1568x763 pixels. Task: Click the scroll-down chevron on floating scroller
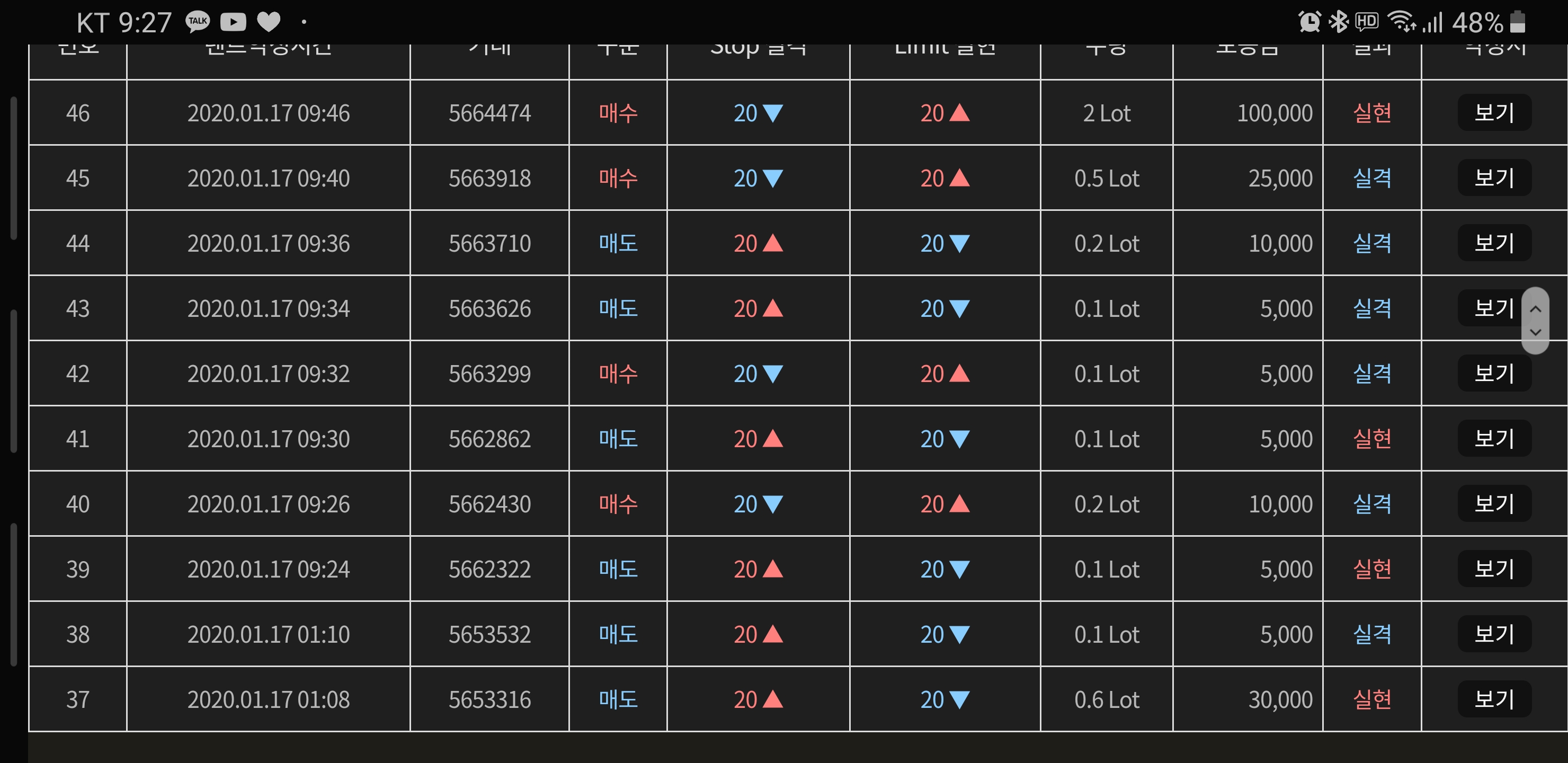(x=1536, y=332)
